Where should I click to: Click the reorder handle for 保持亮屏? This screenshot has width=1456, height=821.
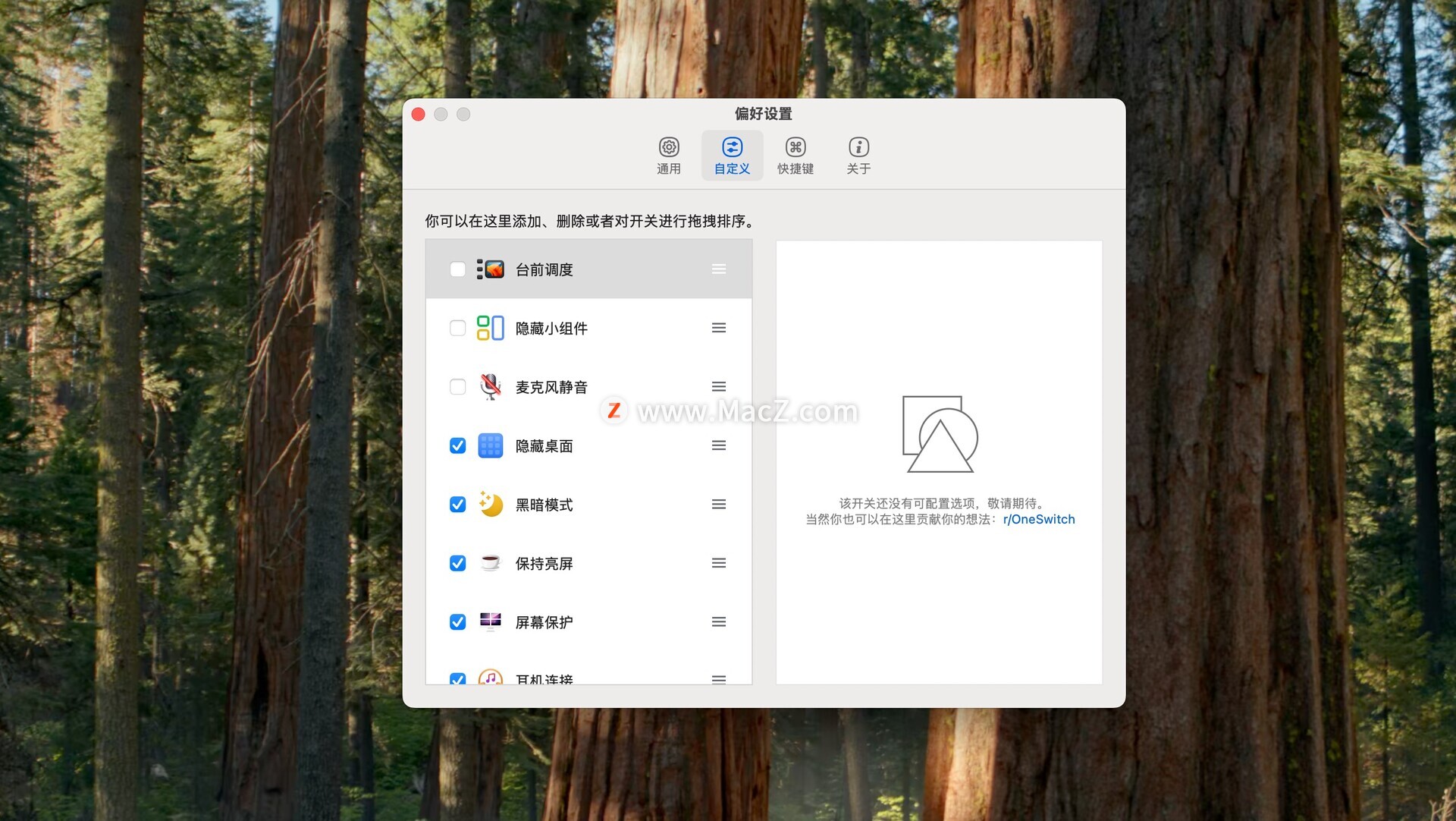click(719, 563)
